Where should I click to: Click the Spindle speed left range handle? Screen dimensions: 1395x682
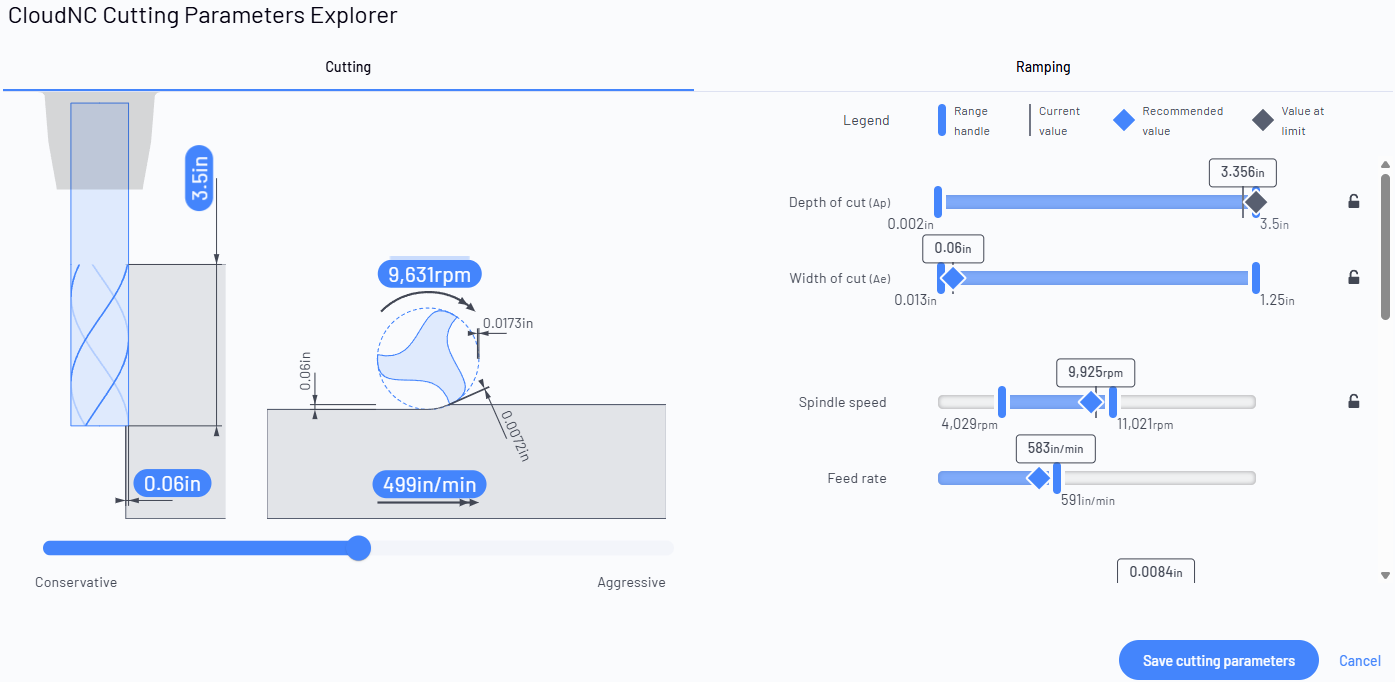coord(1002,402)
